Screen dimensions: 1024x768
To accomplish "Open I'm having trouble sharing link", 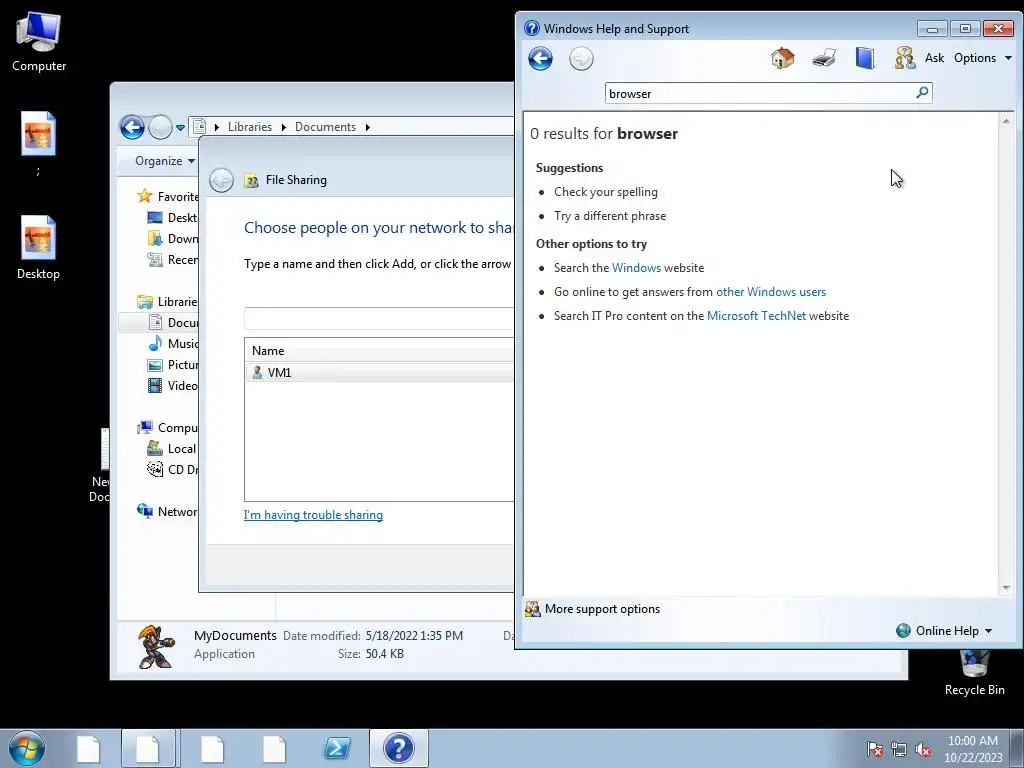I will pyautogui.click(x=313, y=515).
